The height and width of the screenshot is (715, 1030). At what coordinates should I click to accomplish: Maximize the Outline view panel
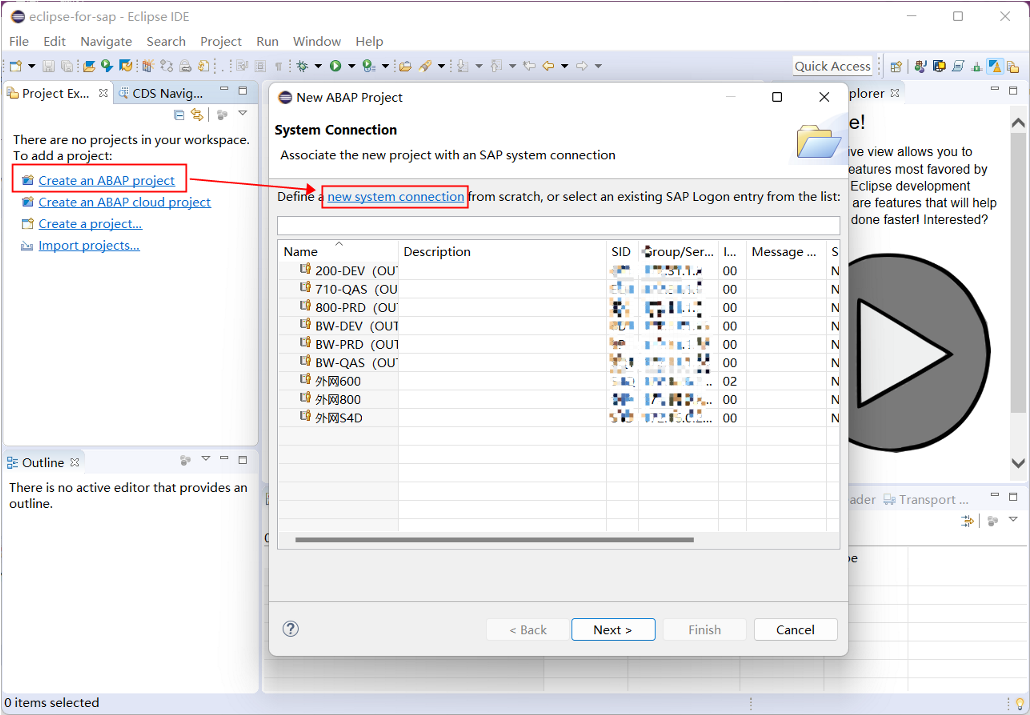(242, 459)
